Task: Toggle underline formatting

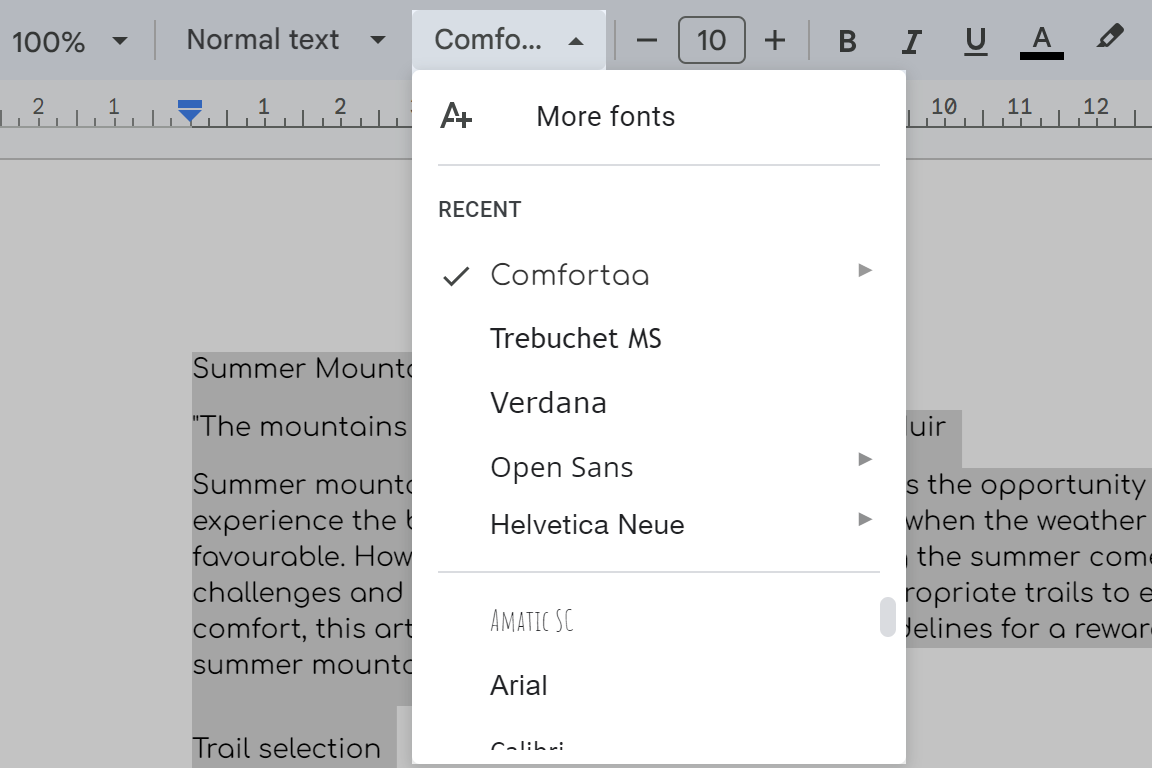Action: pyautogui.click(x=975, y=41)
